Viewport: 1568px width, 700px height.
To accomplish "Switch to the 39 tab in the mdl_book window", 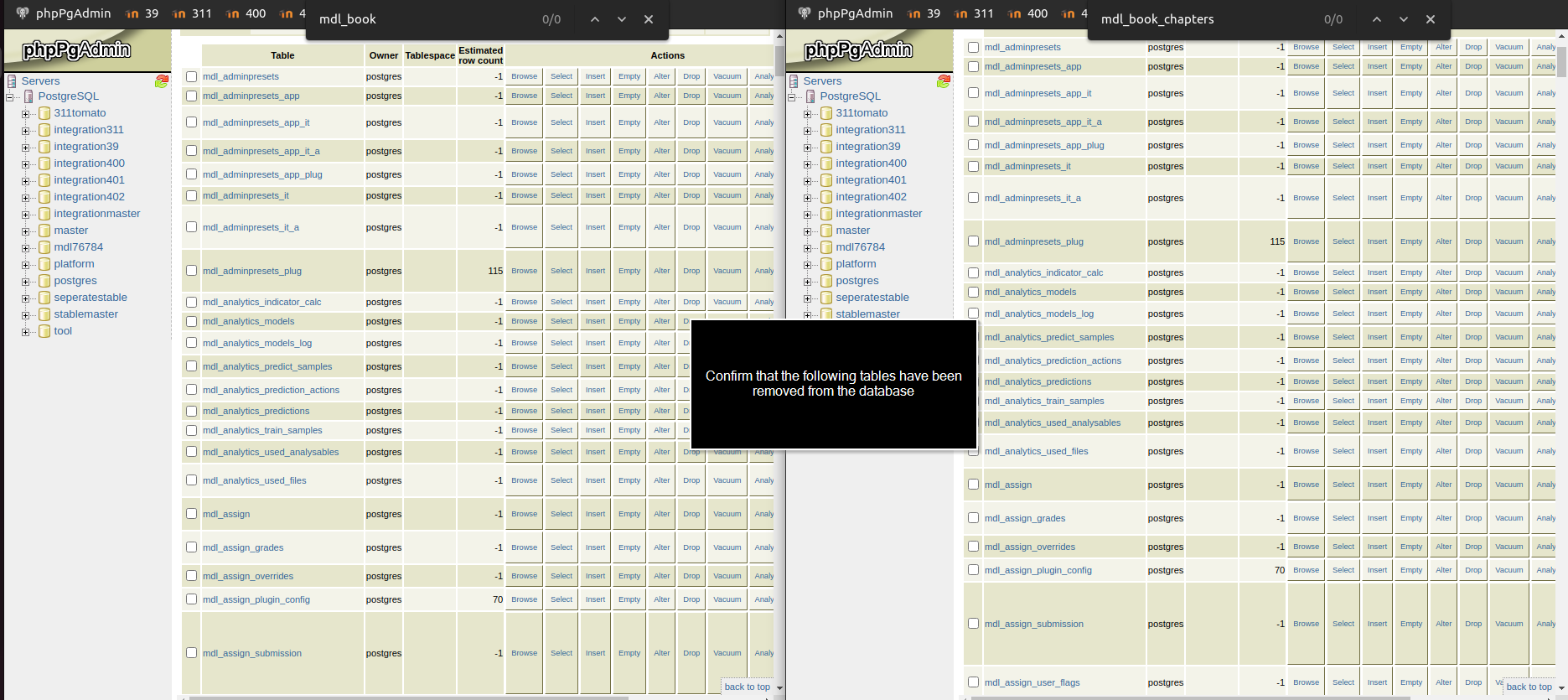I will [x=142, y=13].
